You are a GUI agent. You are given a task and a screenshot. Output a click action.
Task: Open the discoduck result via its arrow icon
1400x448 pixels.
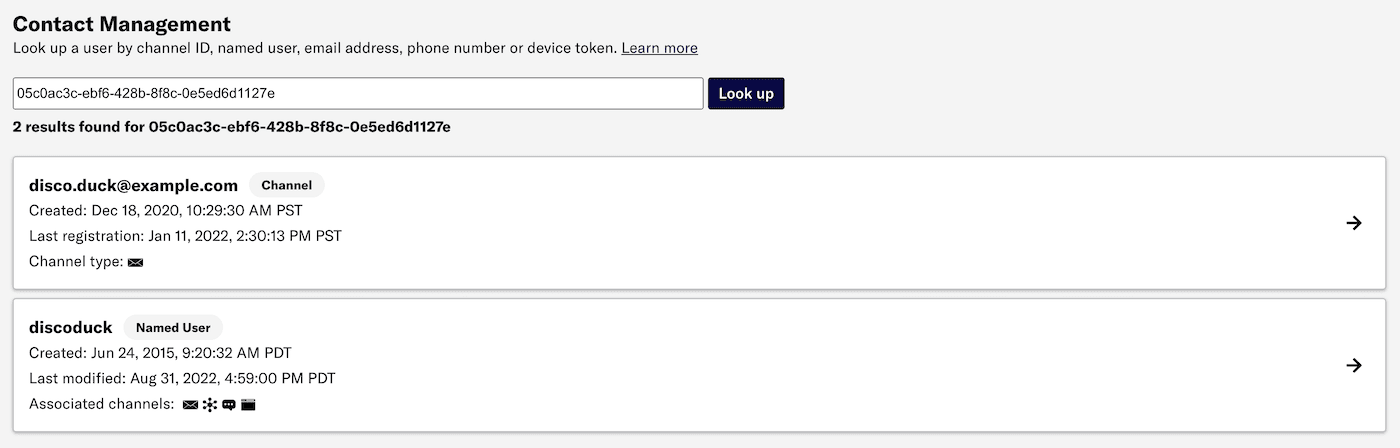[x=1354, y=366]
